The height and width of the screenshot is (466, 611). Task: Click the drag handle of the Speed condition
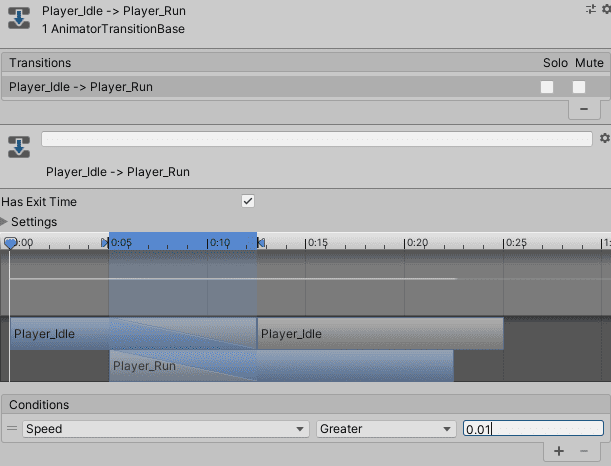tap(13, 429)
